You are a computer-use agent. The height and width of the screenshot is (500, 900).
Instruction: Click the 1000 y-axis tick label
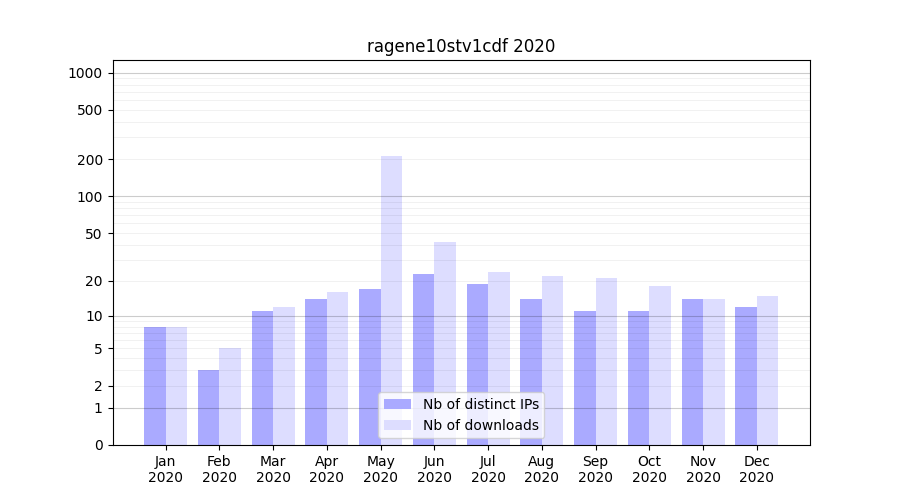(85, 73)
